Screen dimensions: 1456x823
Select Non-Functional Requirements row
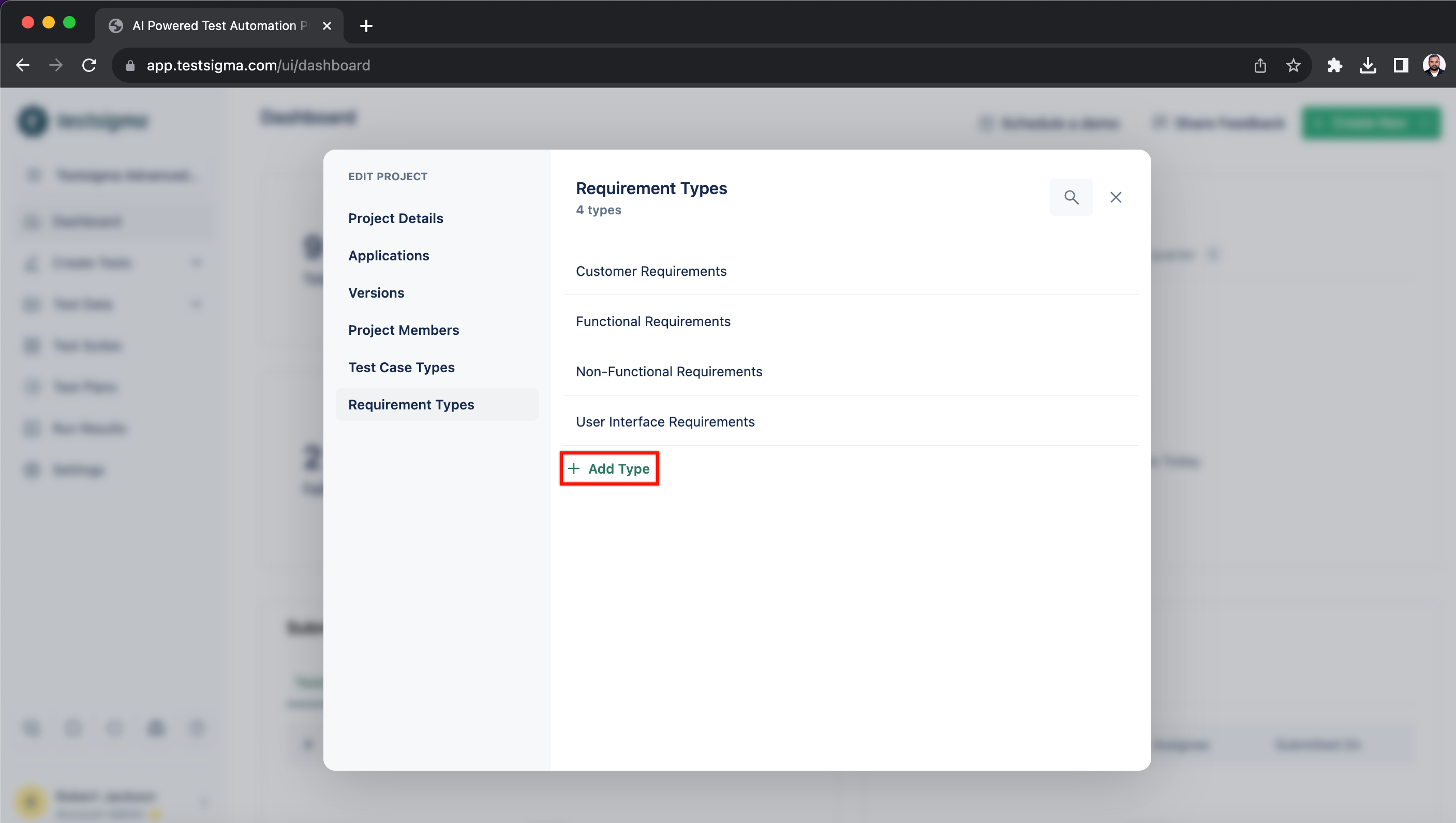[851, 371]
